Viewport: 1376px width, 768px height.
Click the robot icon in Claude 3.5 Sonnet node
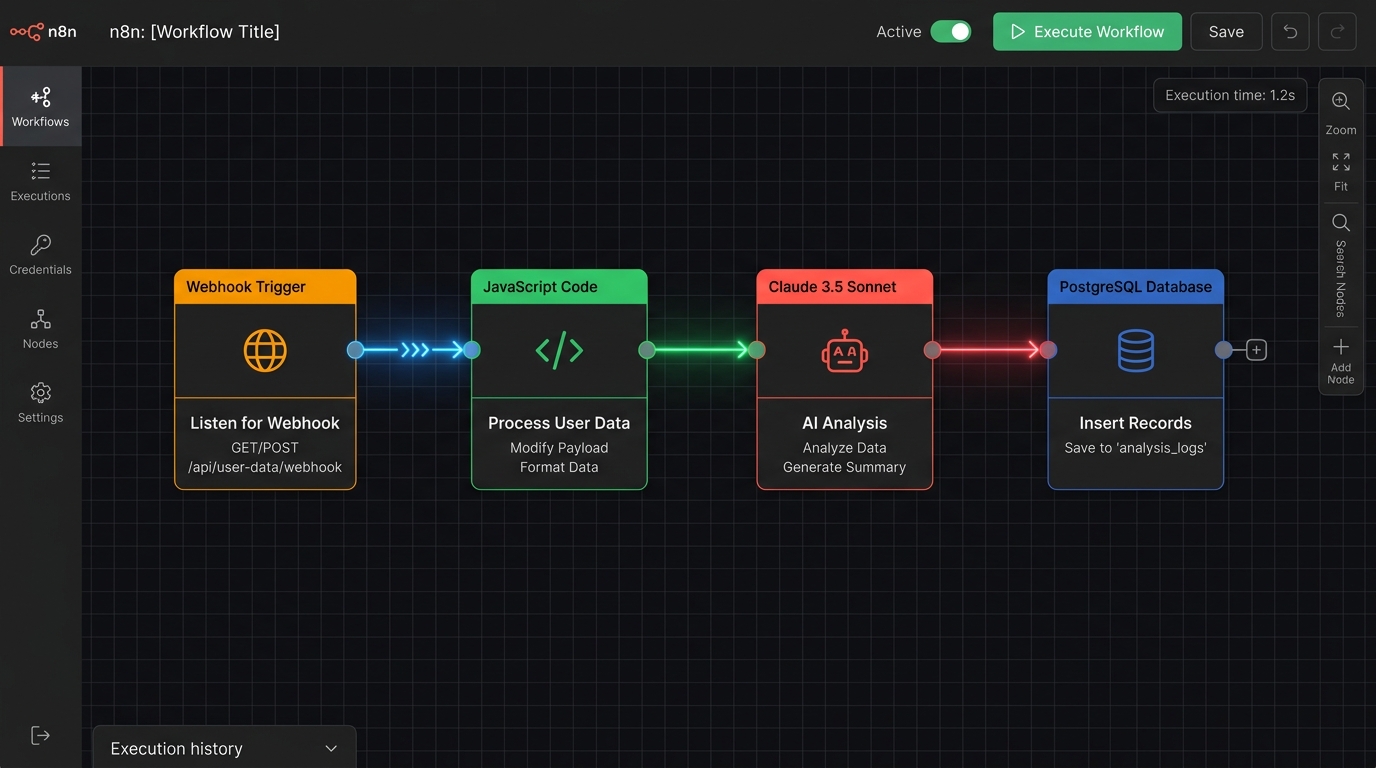[845, 350]
